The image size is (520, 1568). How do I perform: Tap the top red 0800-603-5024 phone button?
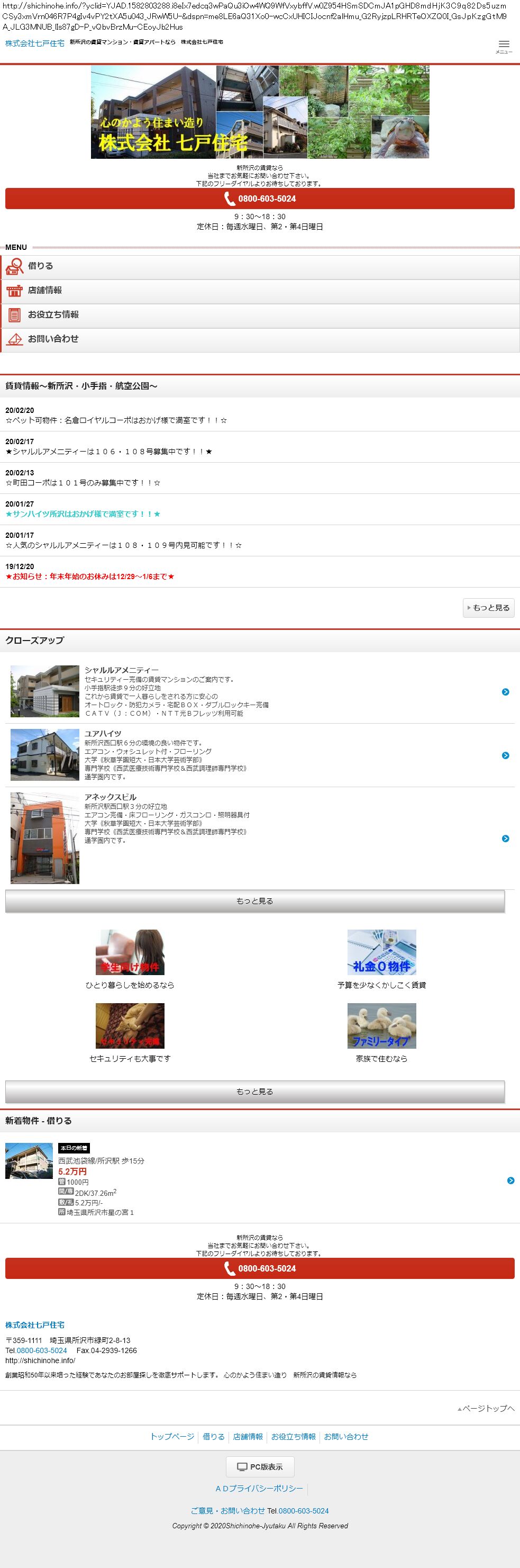tap(260, 199)
